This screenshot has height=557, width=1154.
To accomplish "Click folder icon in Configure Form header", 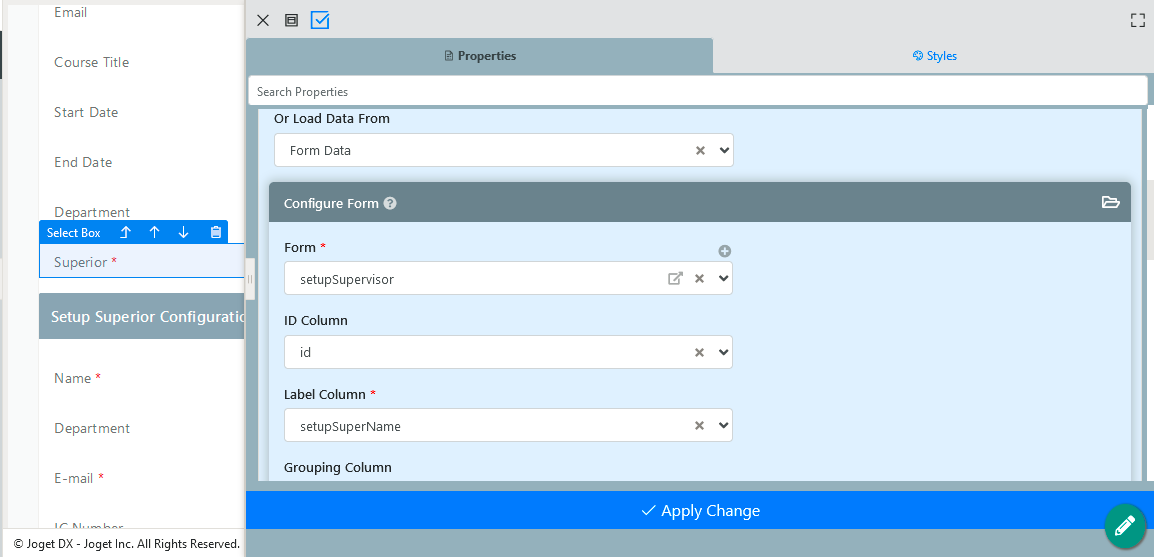I will [x=1110, y=202].
